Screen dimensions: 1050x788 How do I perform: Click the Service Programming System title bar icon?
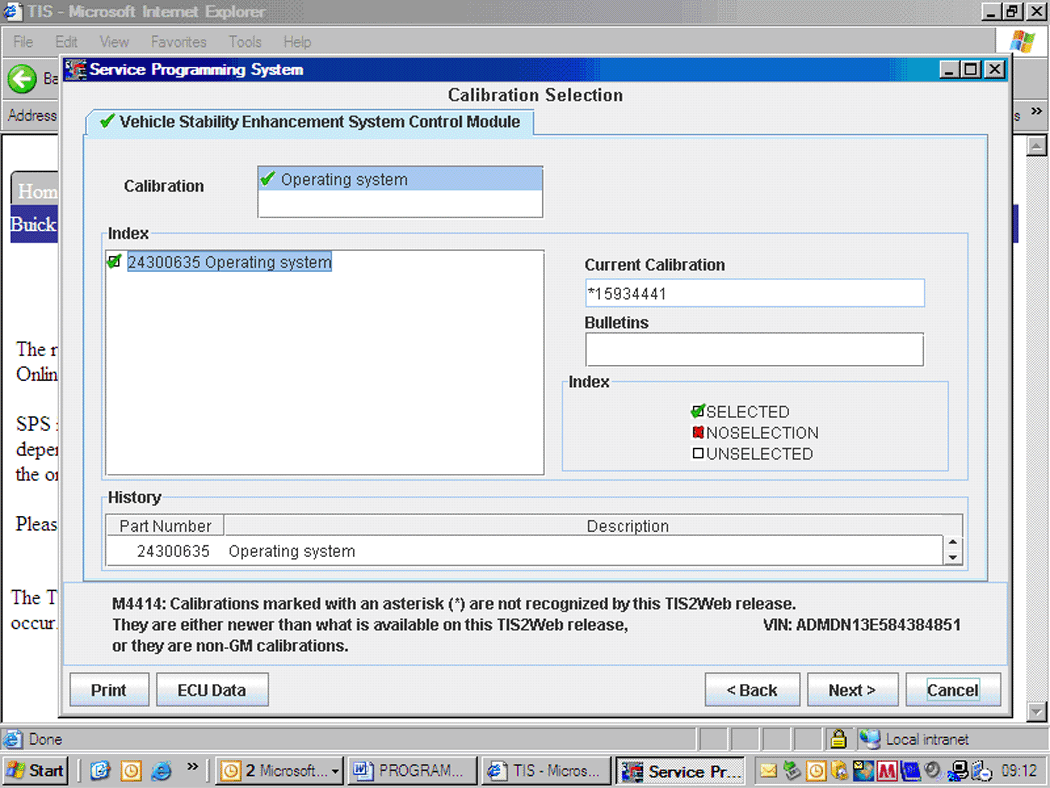[76, 70]
